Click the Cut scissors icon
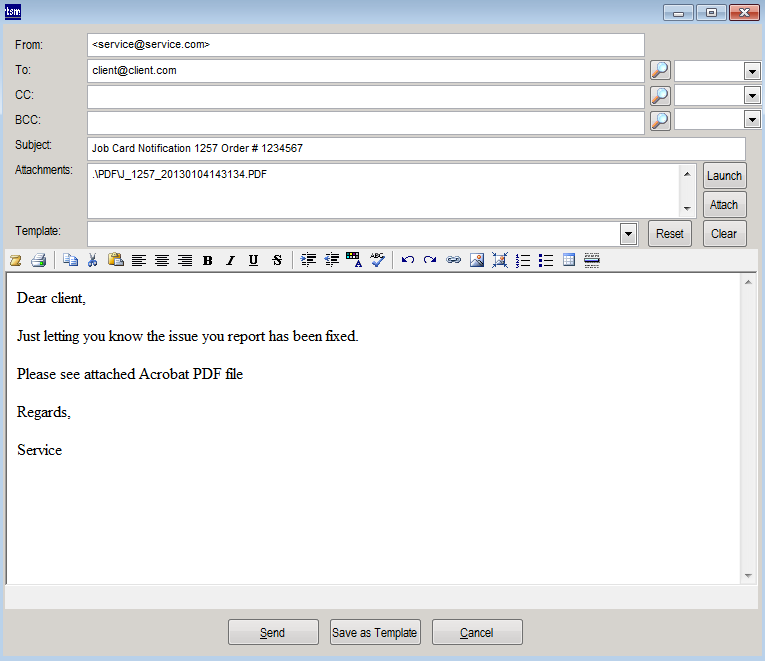The width and height of the screenshot is (765, 661). click(x=93, y=260)
